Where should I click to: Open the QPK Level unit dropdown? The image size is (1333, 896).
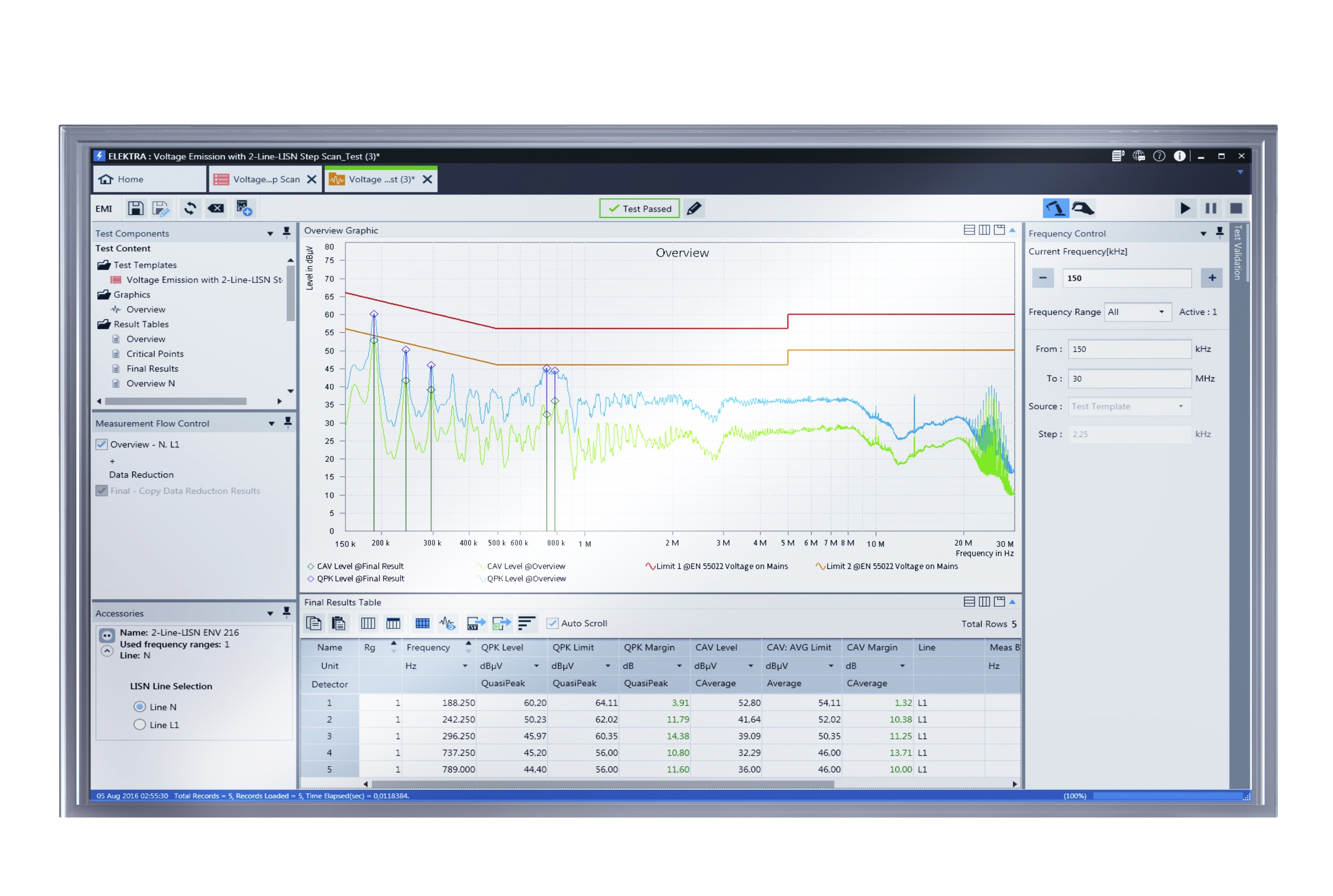536,665
